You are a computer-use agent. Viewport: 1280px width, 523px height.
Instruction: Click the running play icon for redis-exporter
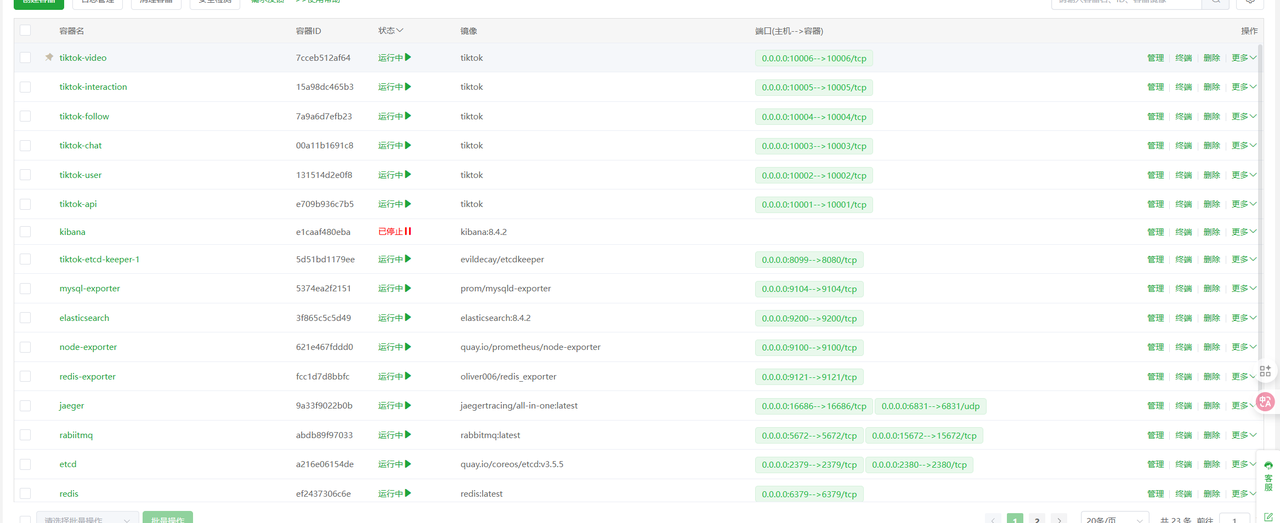click(408, 376)
